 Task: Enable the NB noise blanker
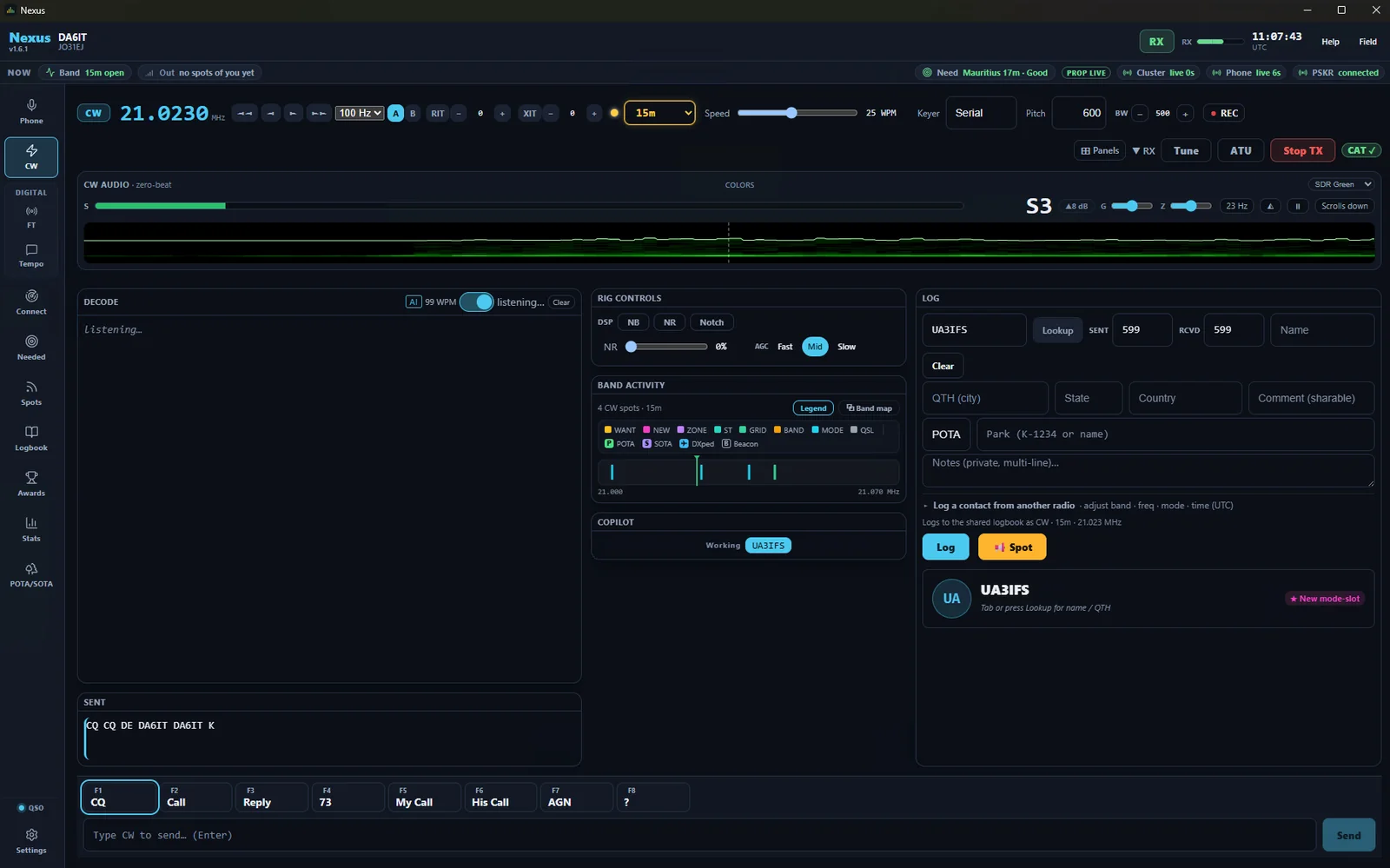click(633, 322)
